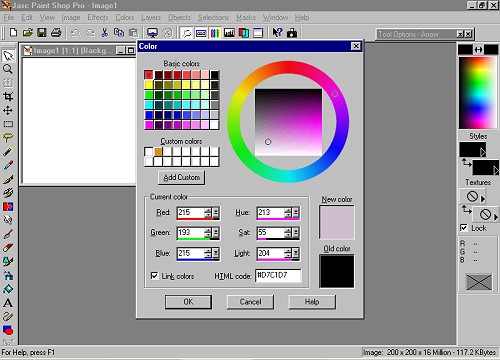Expand the foreground Textures flyout arrow

pyautogui.click(x=483, y=199)
